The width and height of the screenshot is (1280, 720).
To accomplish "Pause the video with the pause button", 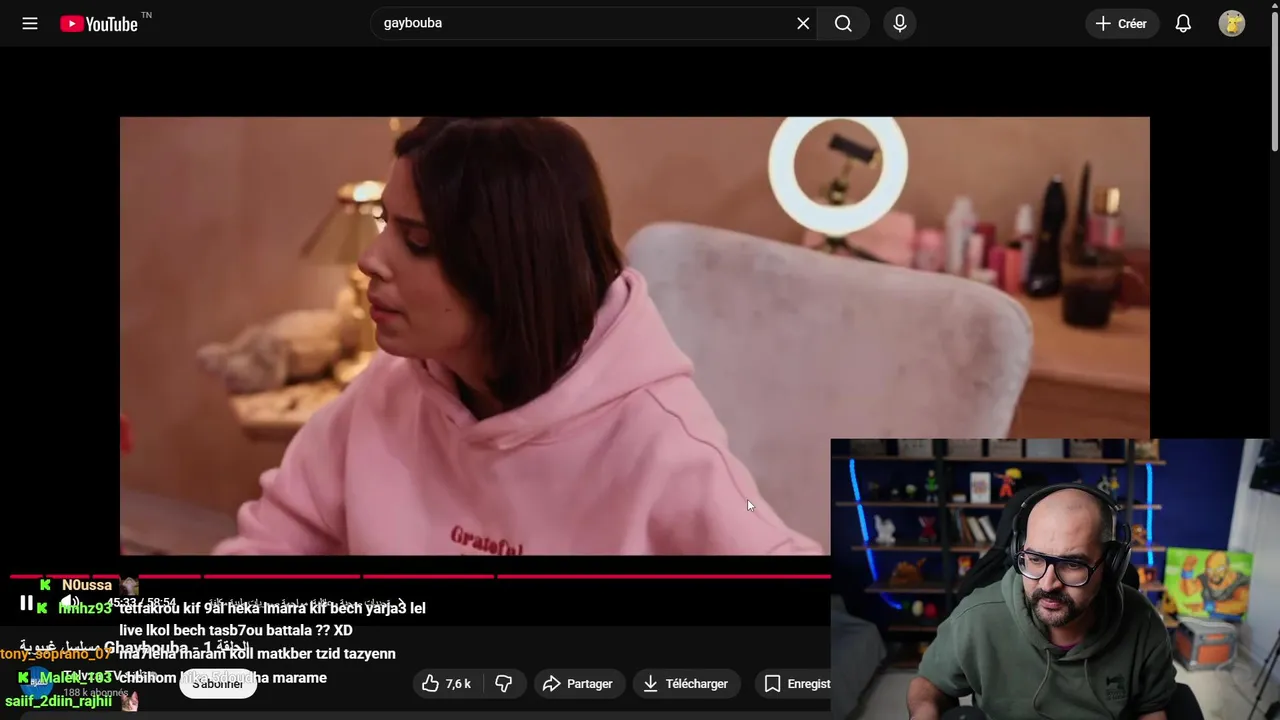I will click(27, 603).
